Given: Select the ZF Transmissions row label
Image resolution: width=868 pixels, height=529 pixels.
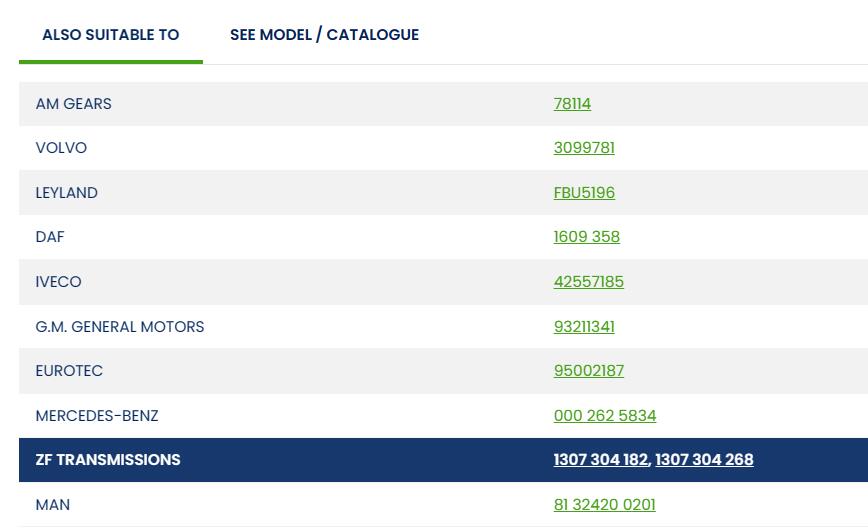Looking at the screenshot, I should click(108, 460).
